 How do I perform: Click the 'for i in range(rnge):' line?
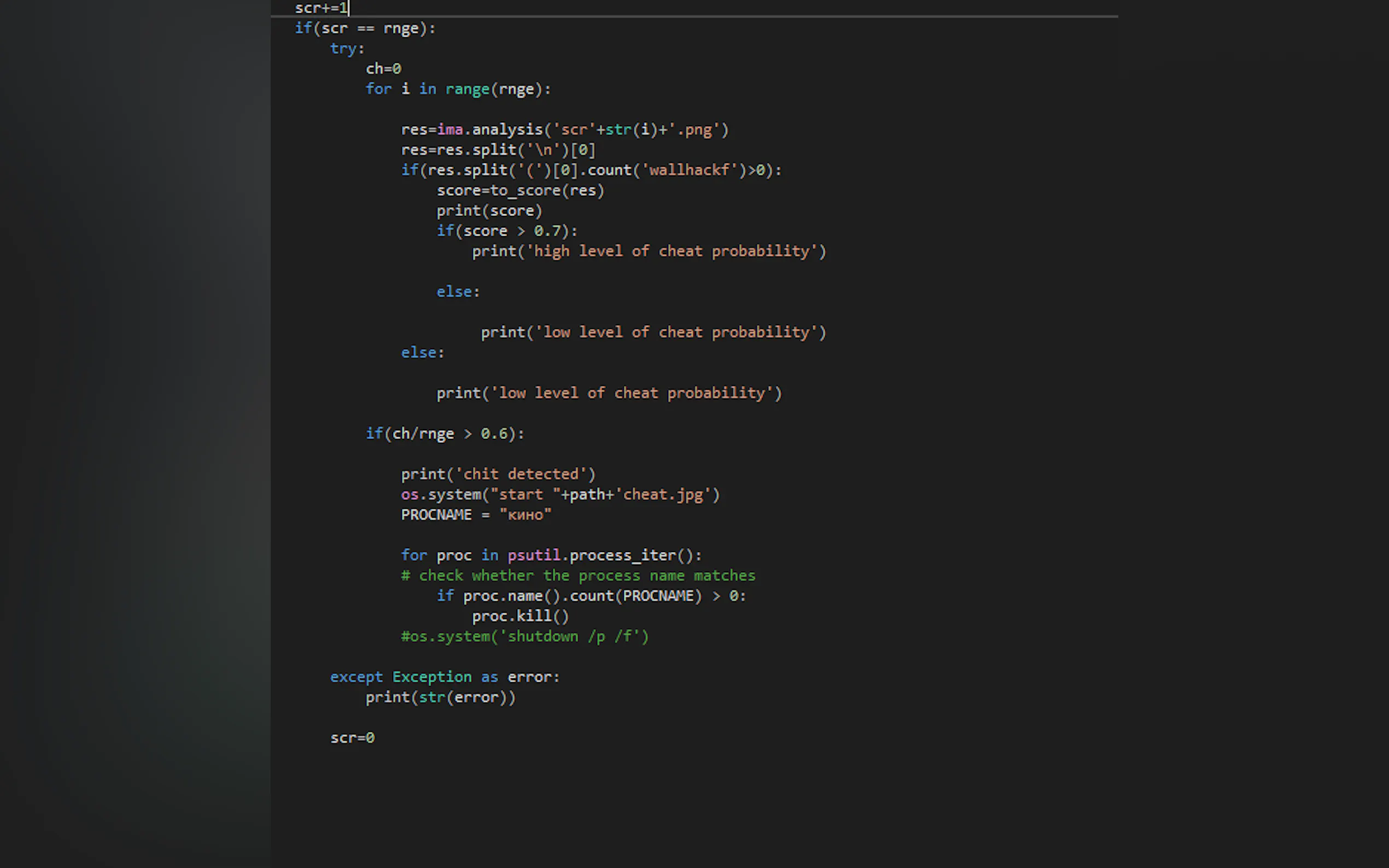(458, 89)
